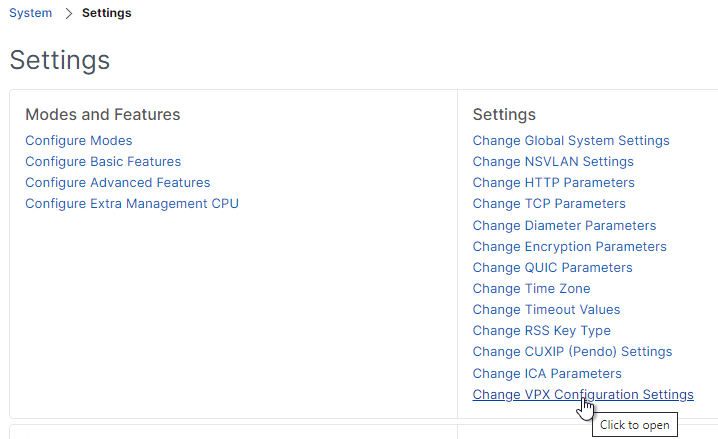
Task: Select Change TCP Parameters
Action: pos(549,204)
